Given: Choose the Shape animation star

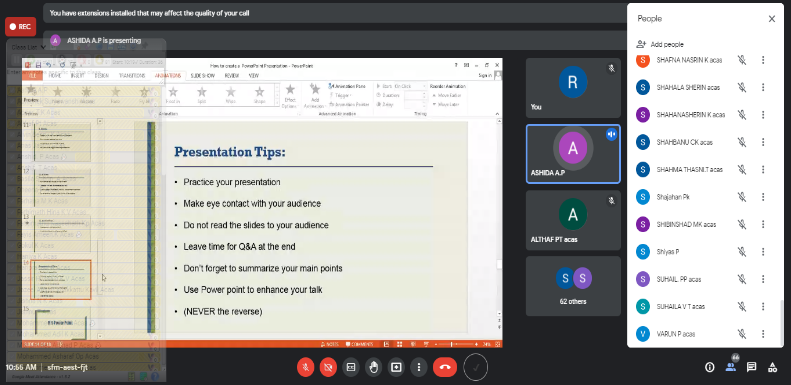Looking at the screenshot, I should coord(259,94).
